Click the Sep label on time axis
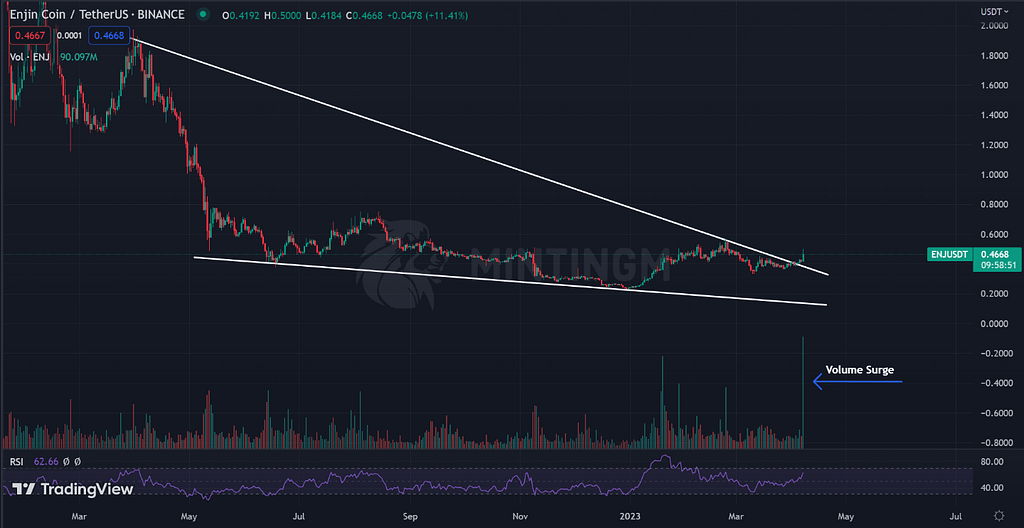 click(x=410, y=516)
